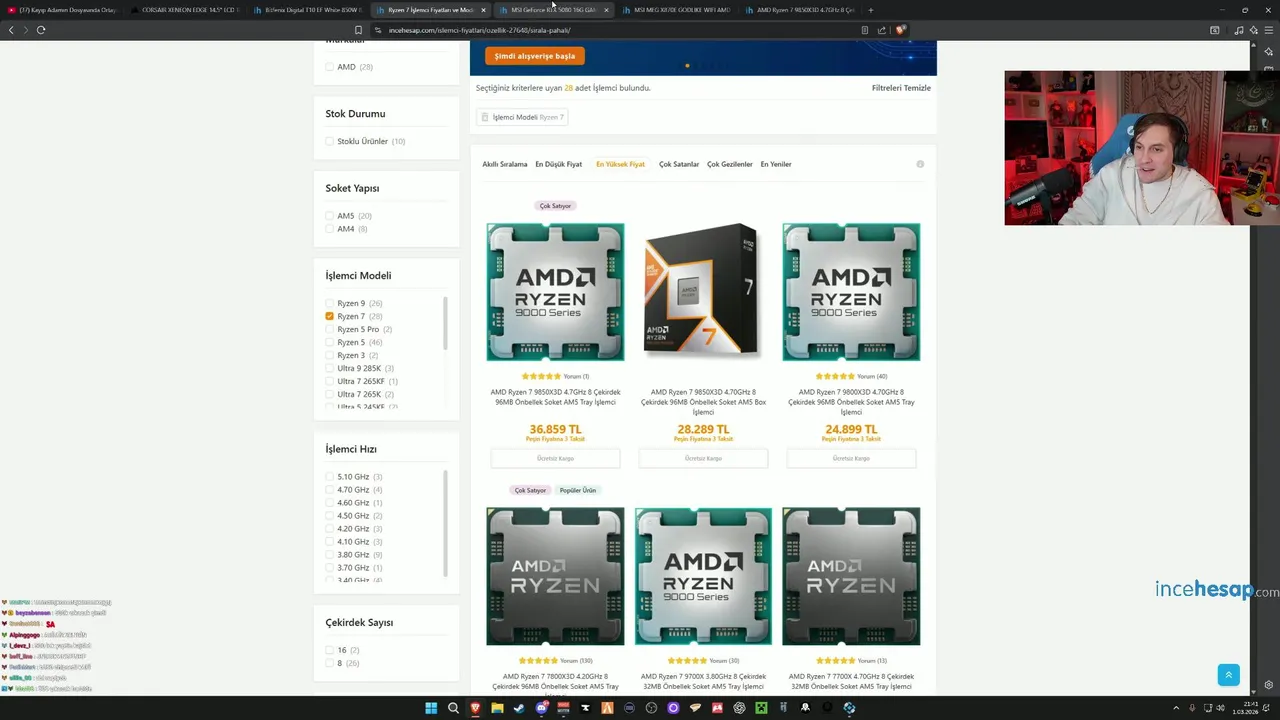Check Ryzen 9 processor model
This screenshot has width=1280, height=720.
click(x=329, y=303)
